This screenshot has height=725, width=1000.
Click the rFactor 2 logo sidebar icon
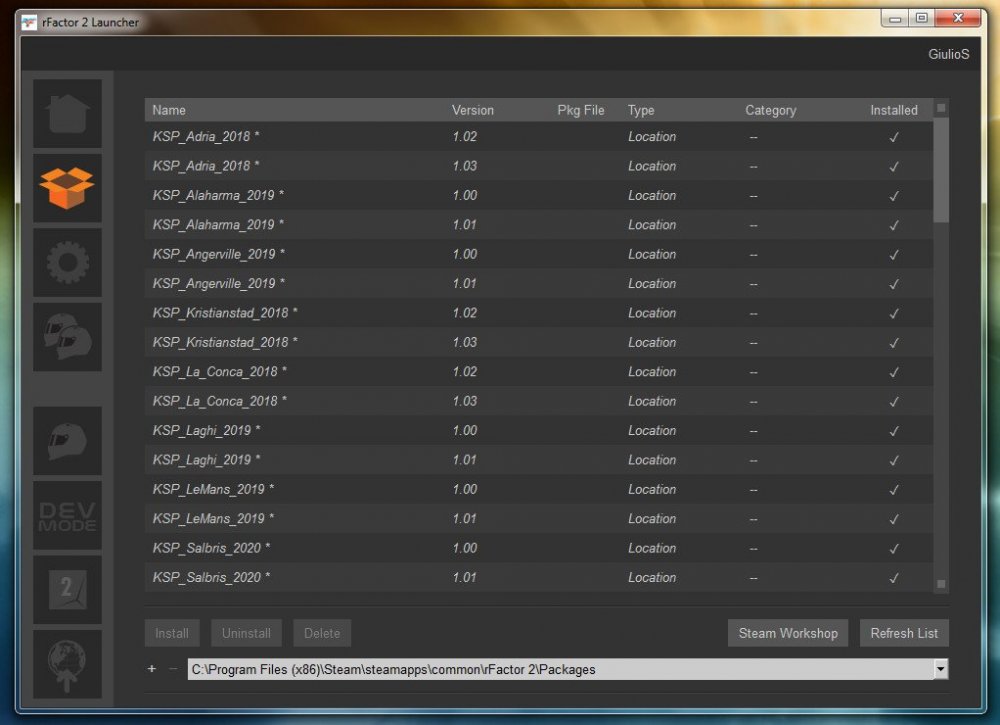68,589
